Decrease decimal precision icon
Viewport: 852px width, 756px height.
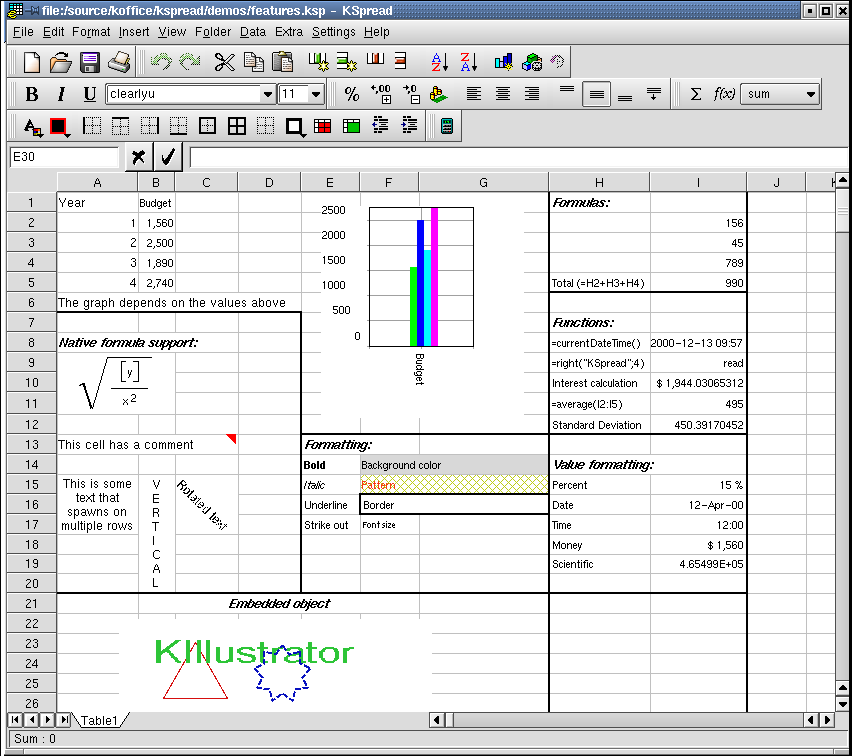pyautogui.click(x=410, y=94)
